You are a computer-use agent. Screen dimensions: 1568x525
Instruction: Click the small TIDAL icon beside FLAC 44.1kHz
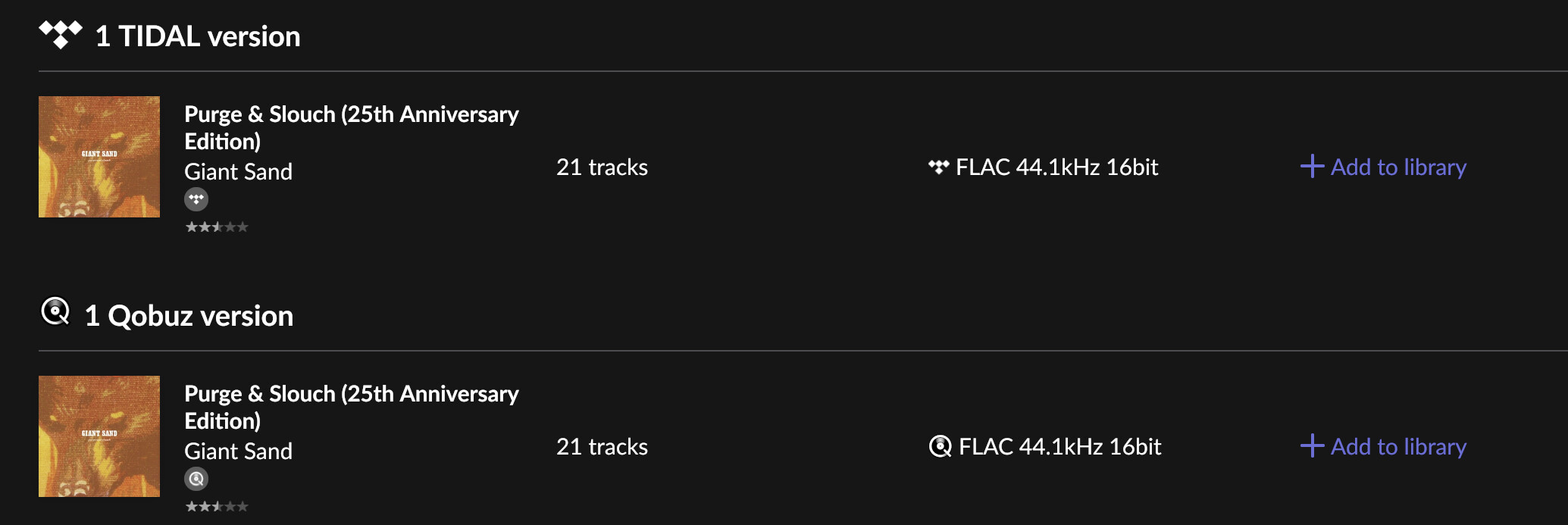coord(939,167)
